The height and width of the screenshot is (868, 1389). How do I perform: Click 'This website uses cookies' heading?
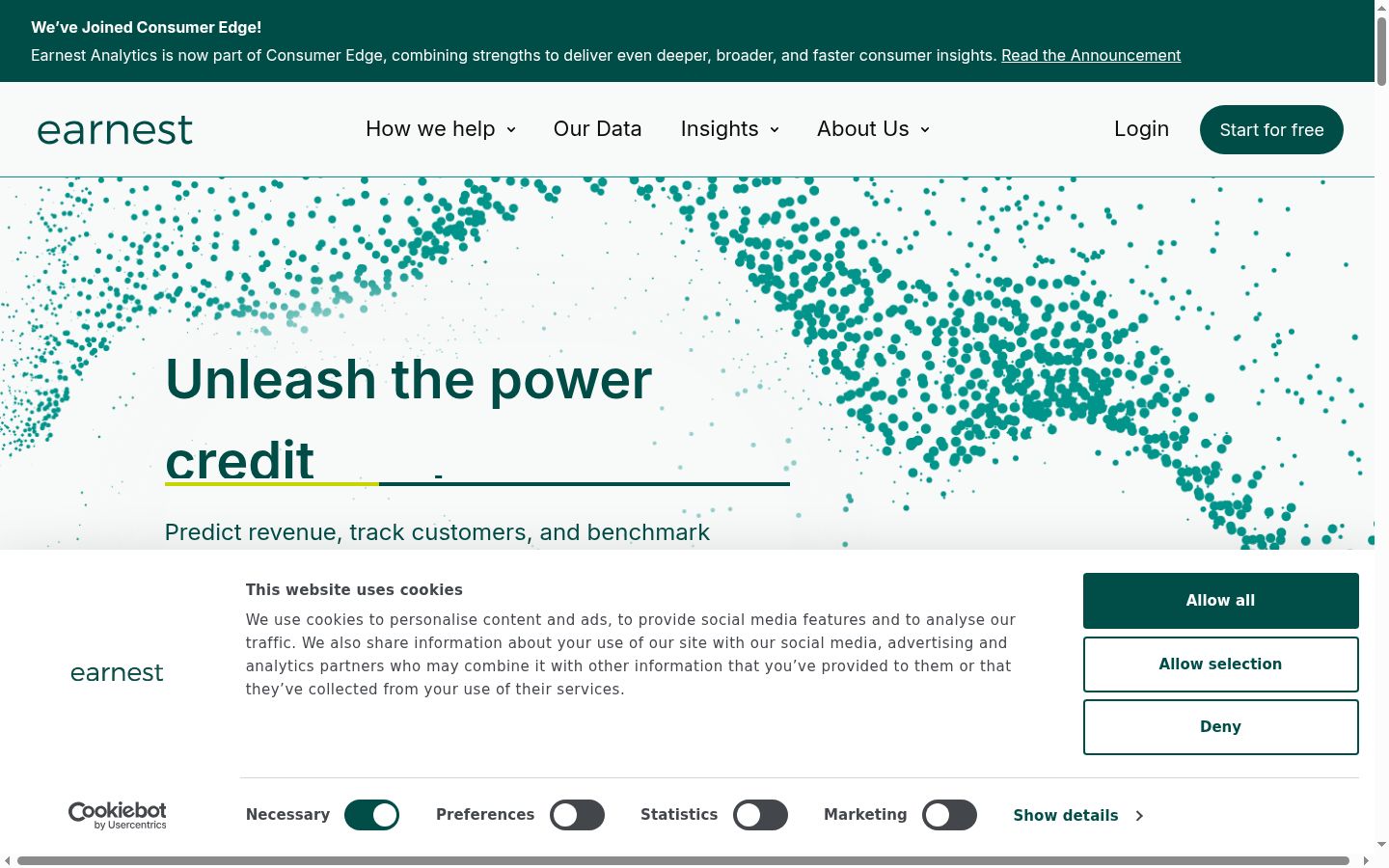[x=354, y=589]
